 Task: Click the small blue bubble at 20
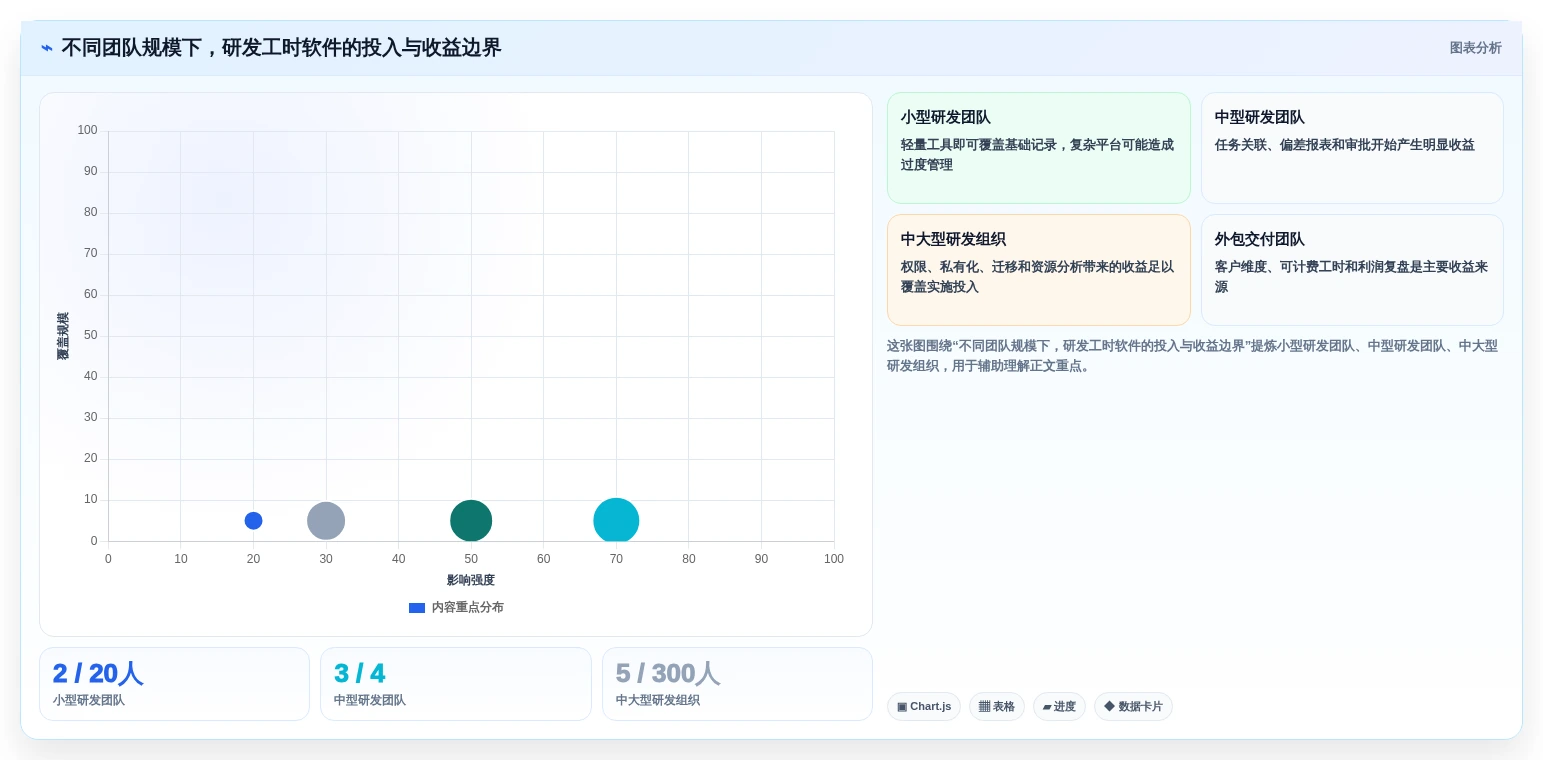(x=253, y=521)
